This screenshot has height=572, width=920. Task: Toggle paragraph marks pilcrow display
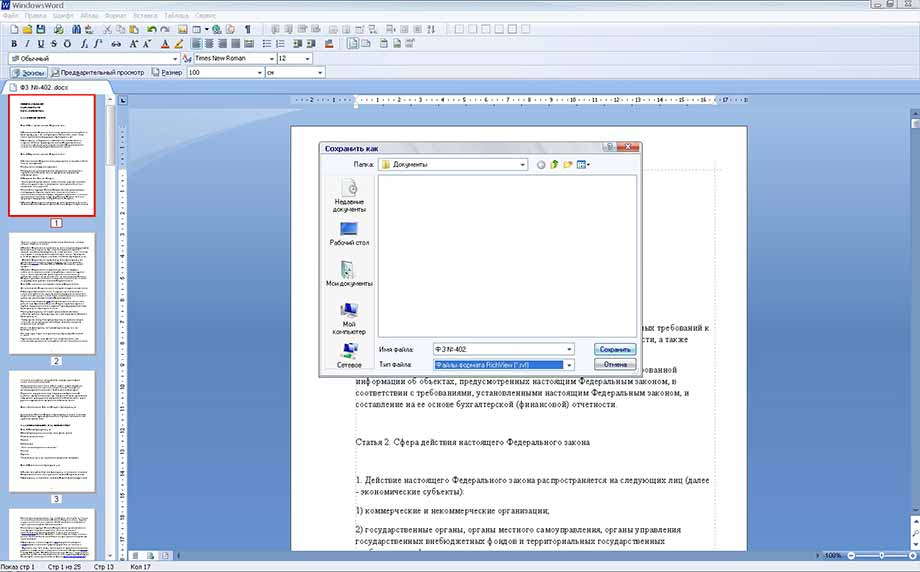[x=248, y=29]
